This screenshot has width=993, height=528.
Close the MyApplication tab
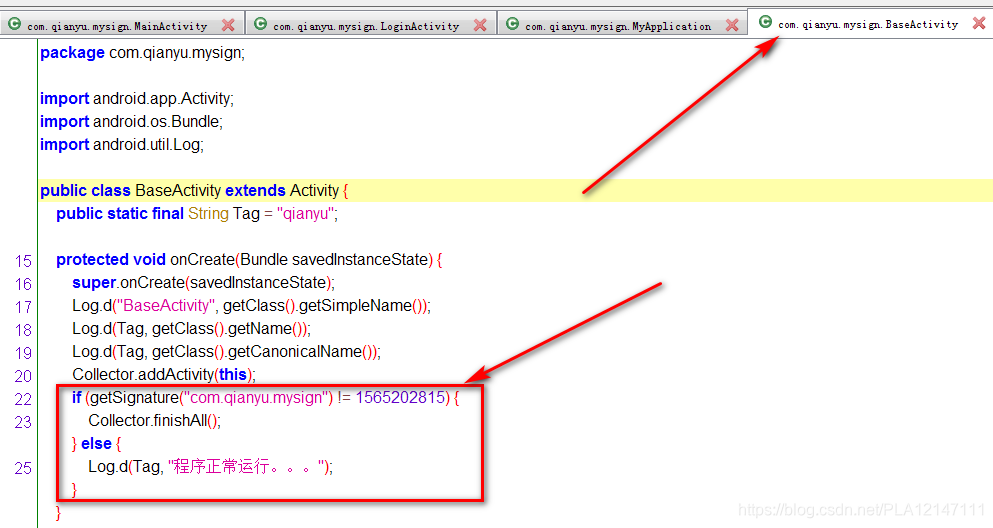tap(732, 25)
